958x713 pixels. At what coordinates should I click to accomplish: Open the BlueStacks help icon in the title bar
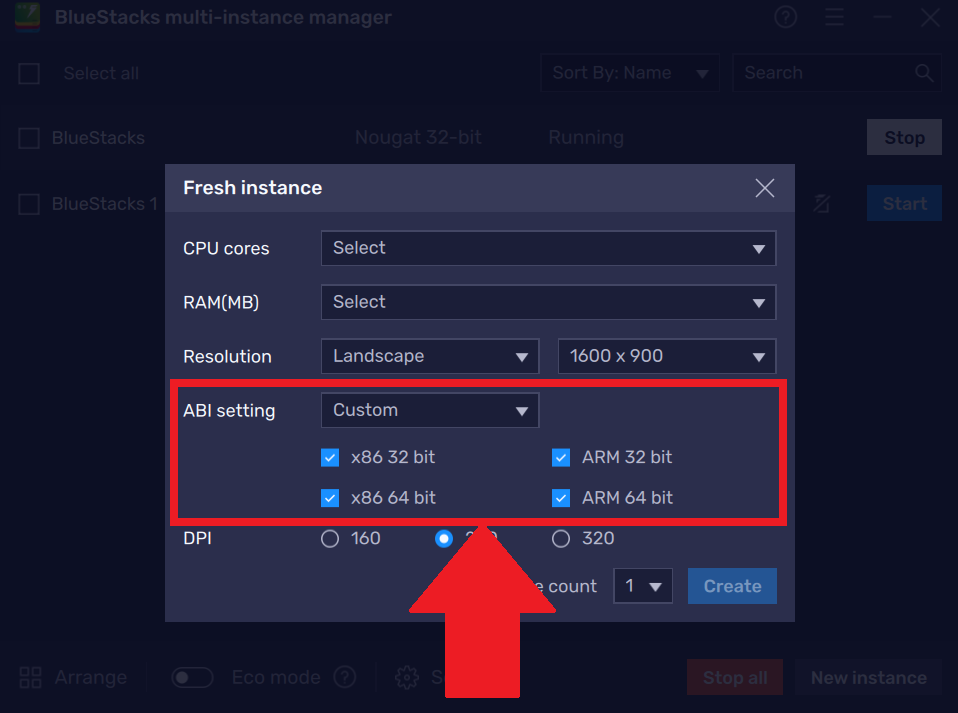(x=785, y=17)
